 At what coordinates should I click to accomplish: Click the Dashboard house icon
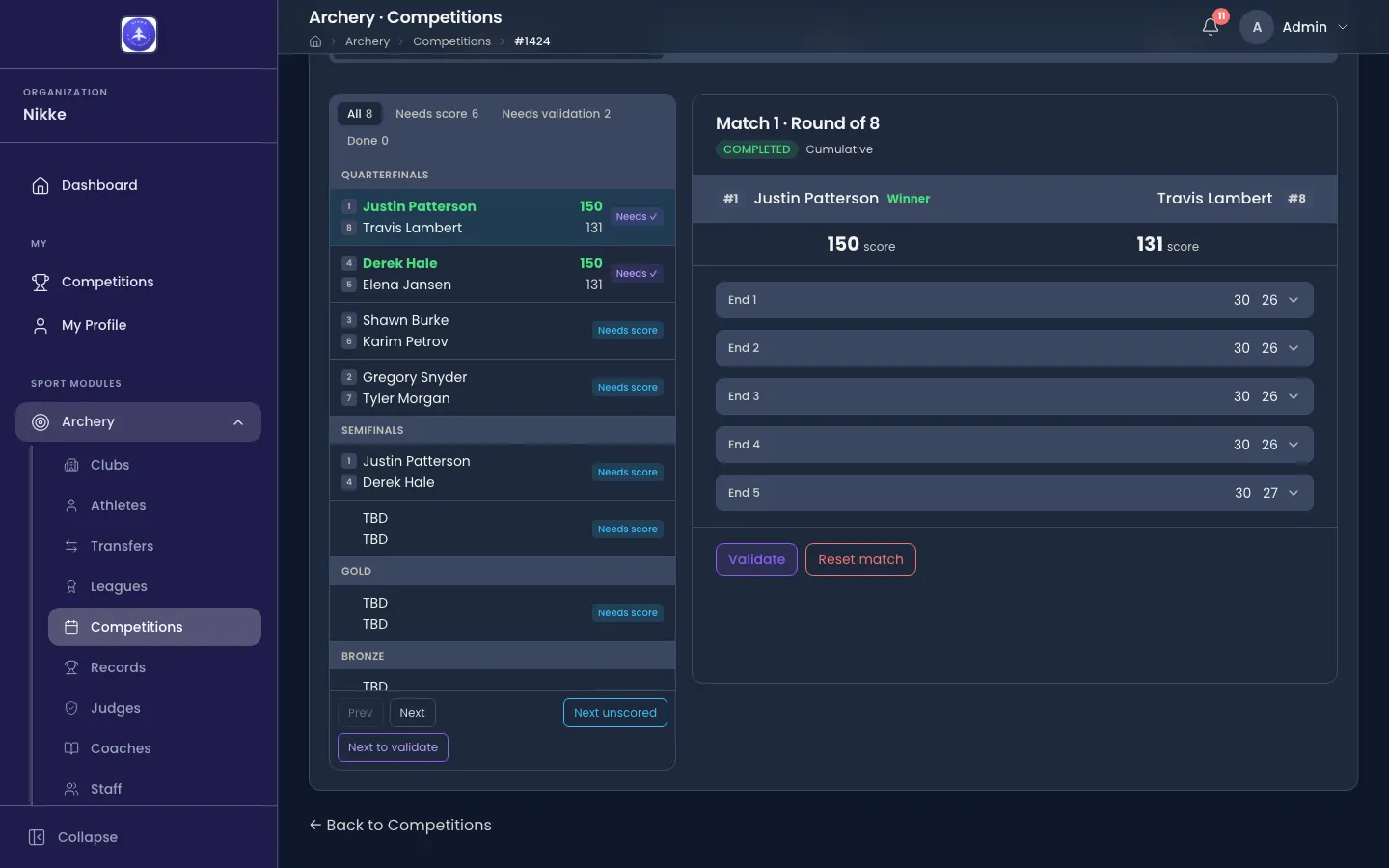click(41, 185)
